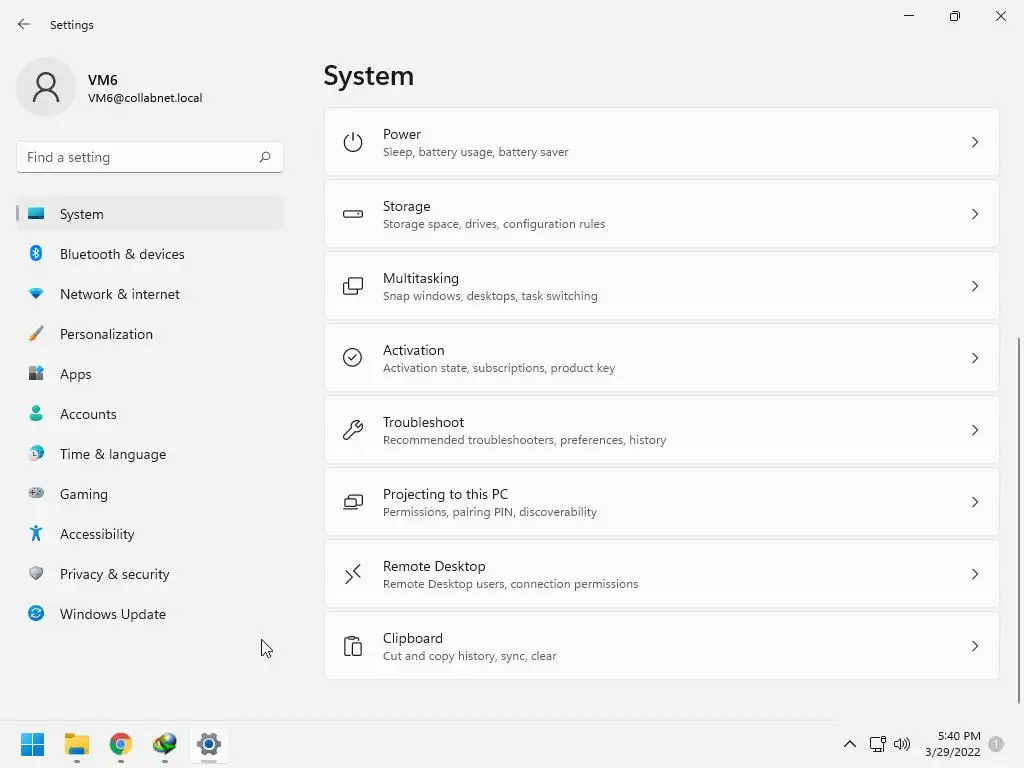Go back using the back arrow

[x=24, y=24]
